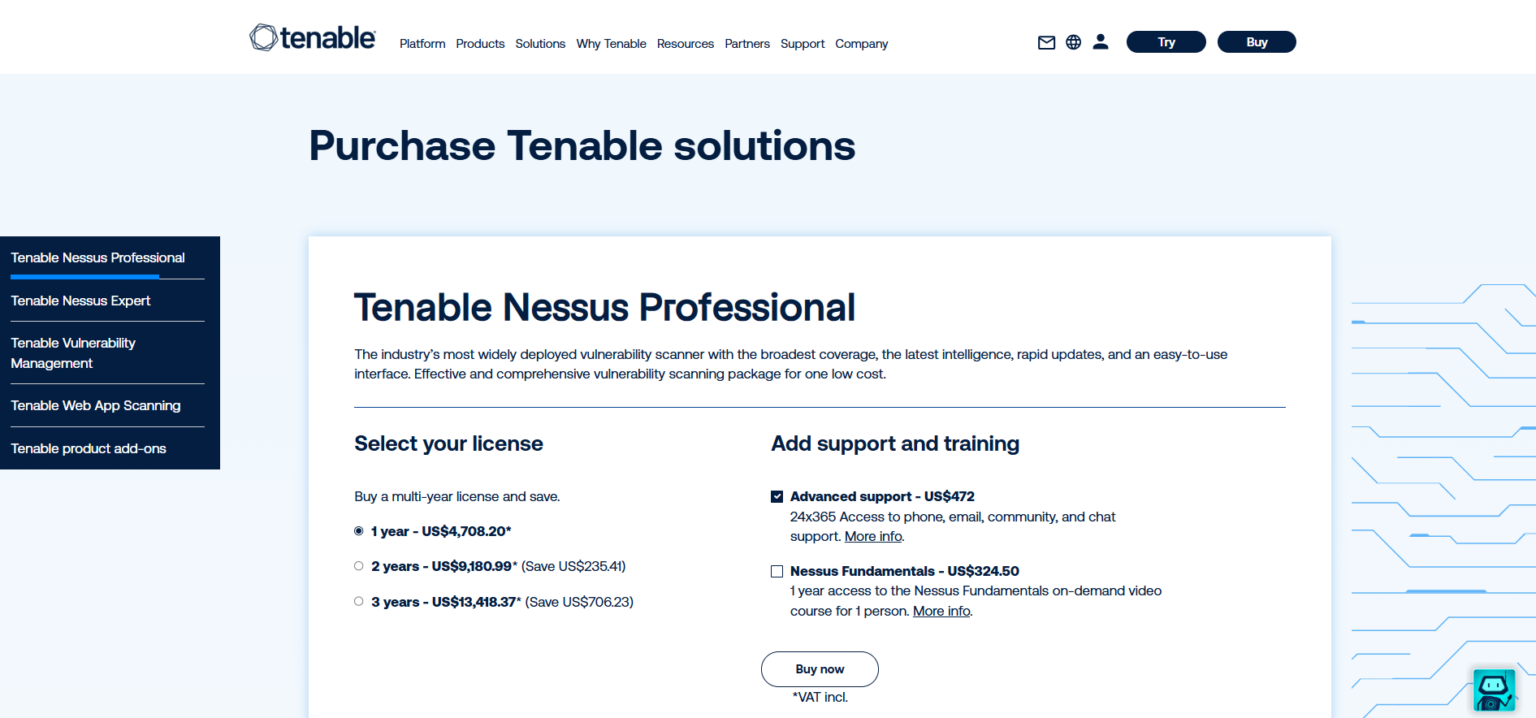The height and width of the screenshot is (718, 1536).
Task: Open the email contact icon
Action: click(x=1046, y=42)
